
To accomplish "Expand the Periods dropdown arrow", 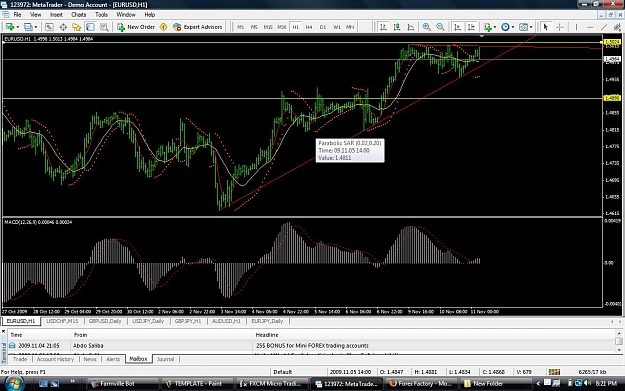I will [513, 27].
